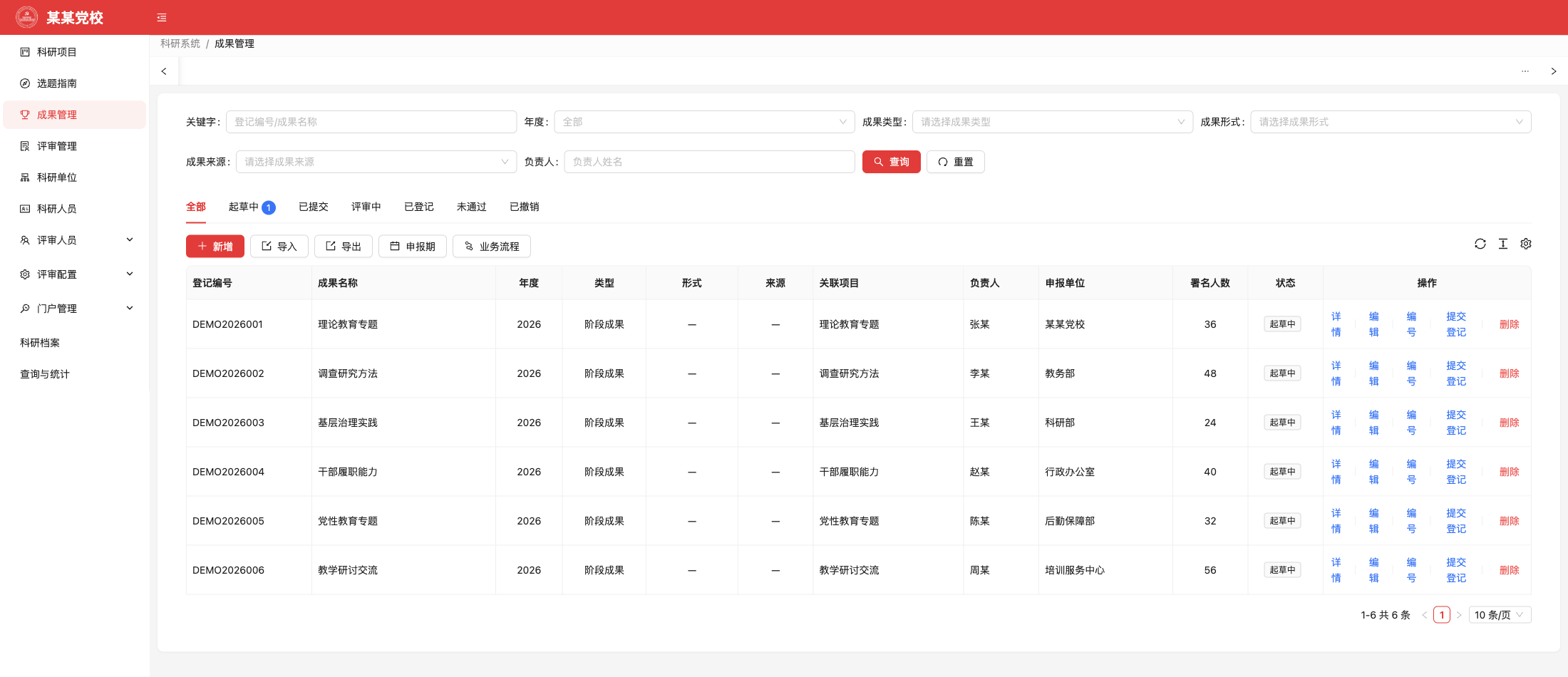Open the 申报期 button
The image size is (1568, 677).
(x=413, y=247)
